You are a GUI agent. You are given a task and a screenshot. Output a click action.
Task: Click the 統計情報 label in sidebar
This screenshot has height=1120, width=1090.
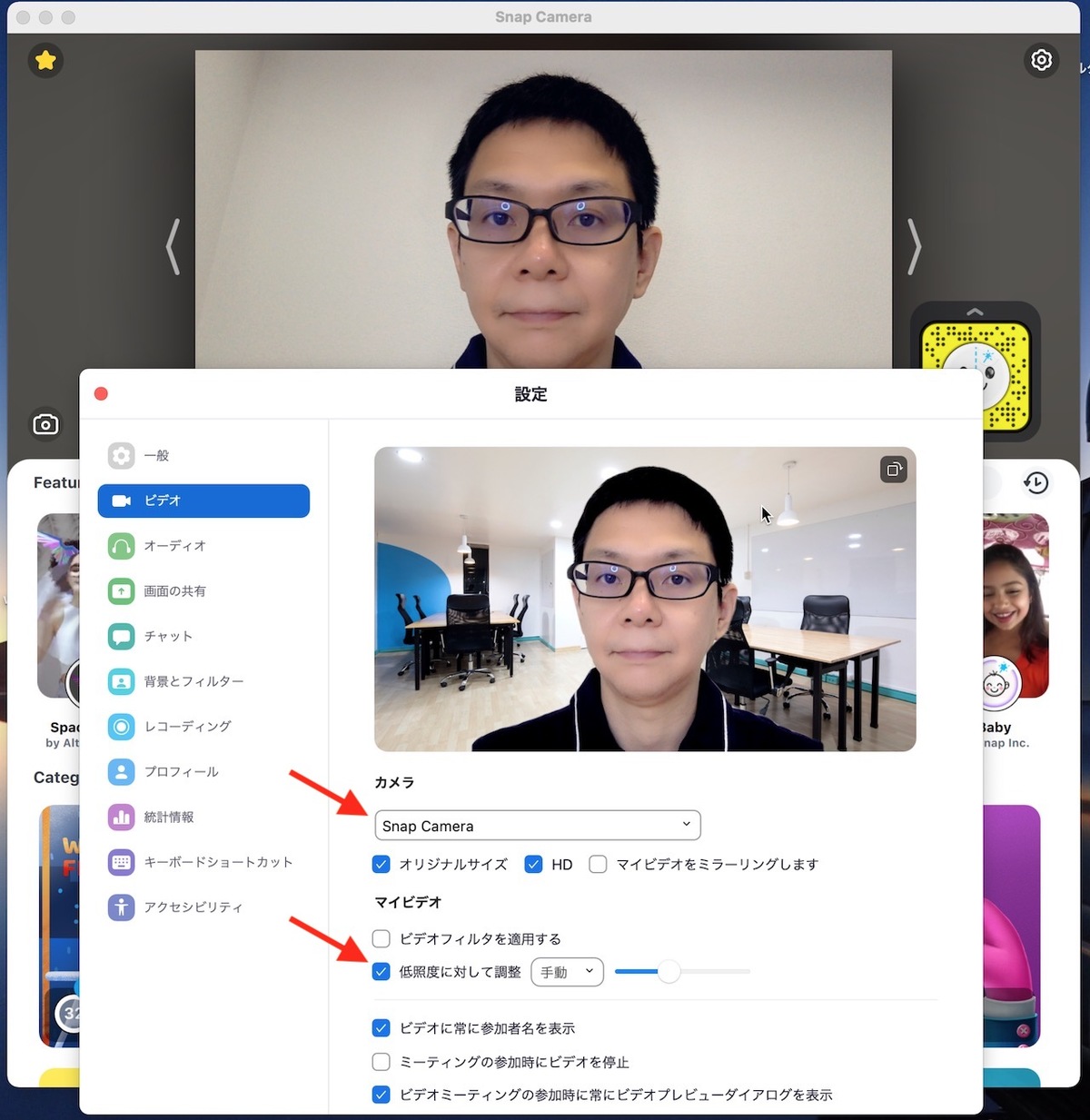(169, 817)
